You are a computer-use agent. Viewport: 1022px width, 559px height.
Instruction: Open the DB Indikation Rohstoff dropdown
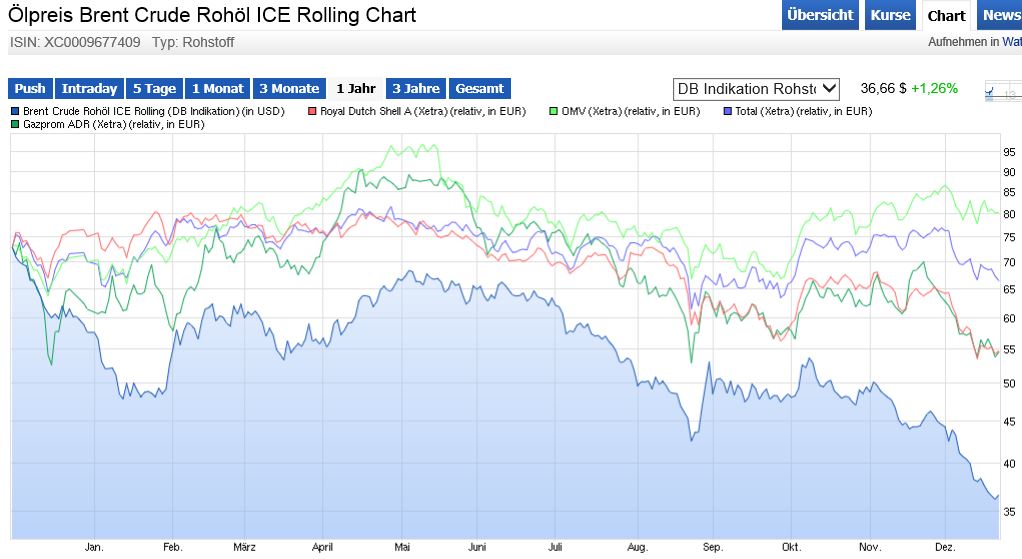click(757, 88)
